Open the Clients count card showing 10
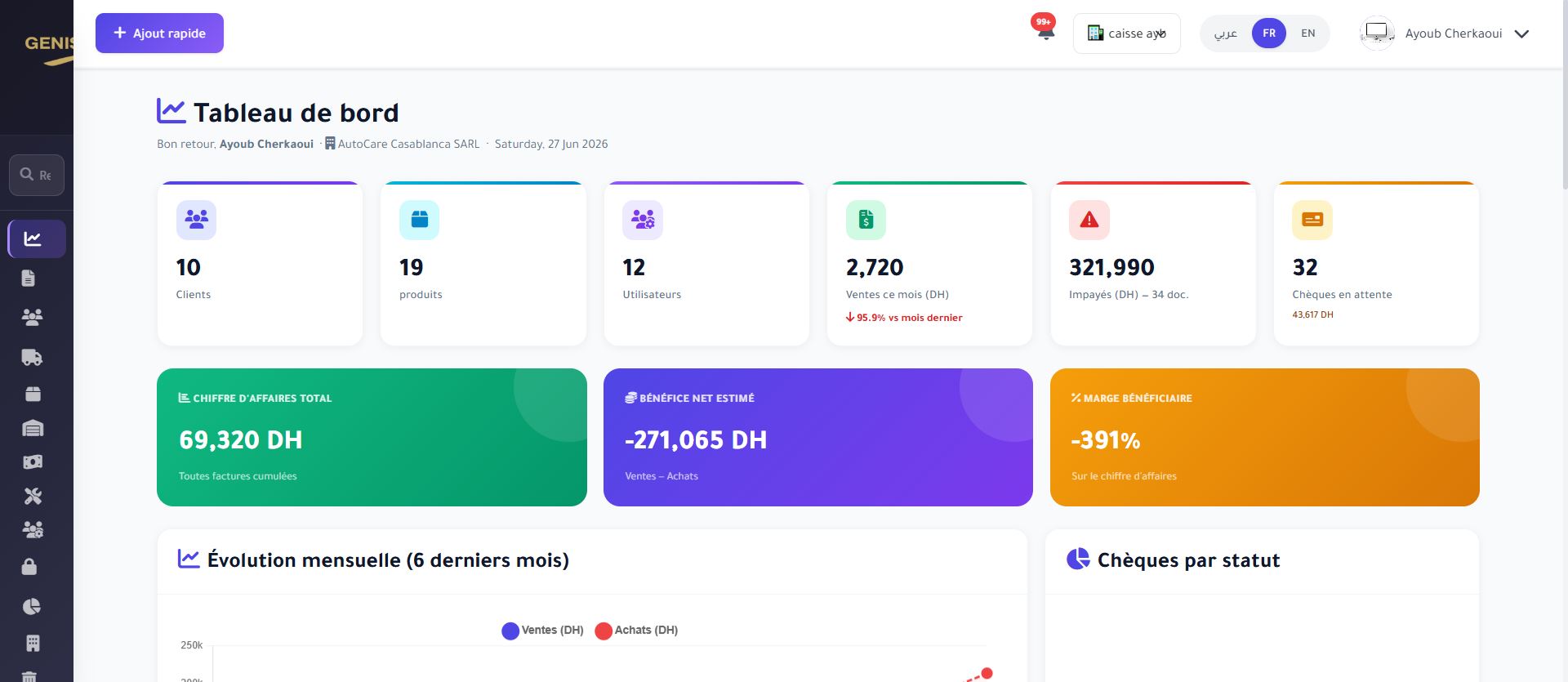The image size is (1568, 682). click(260, 264)
